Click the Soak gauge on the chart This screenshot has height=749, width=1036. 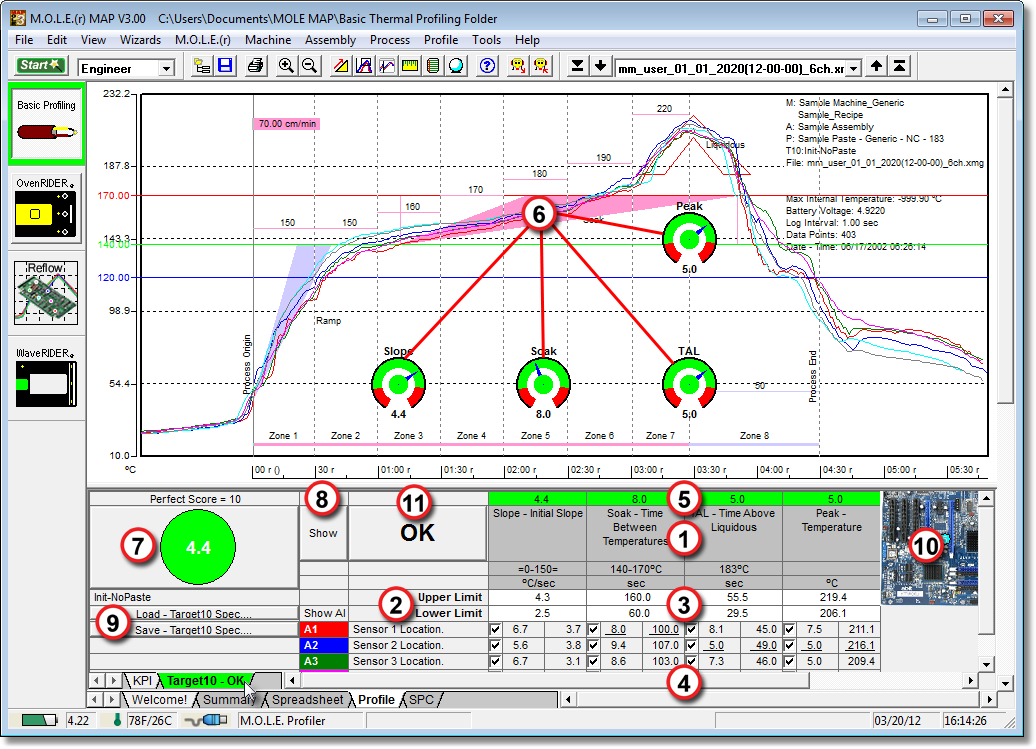click(543, 384)
